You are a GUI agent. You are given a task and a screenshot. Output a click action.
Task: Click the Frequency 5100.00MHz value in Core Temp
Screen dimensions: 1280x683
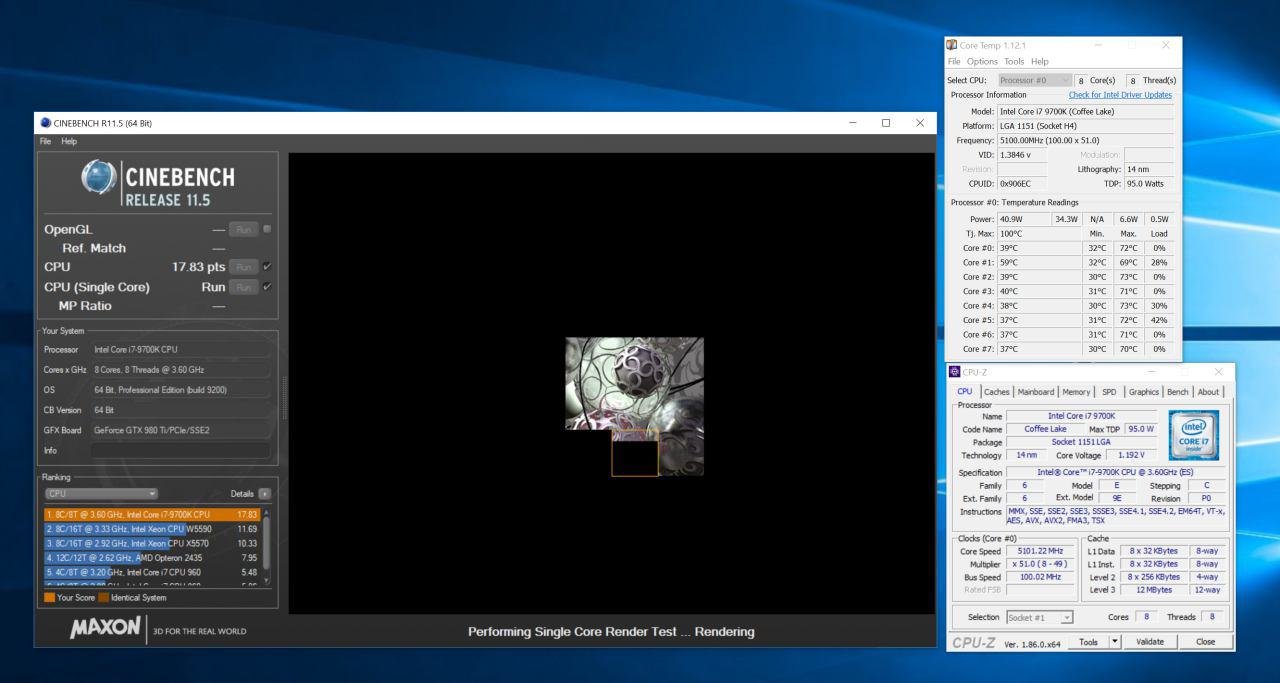[x=1085, y=141]
